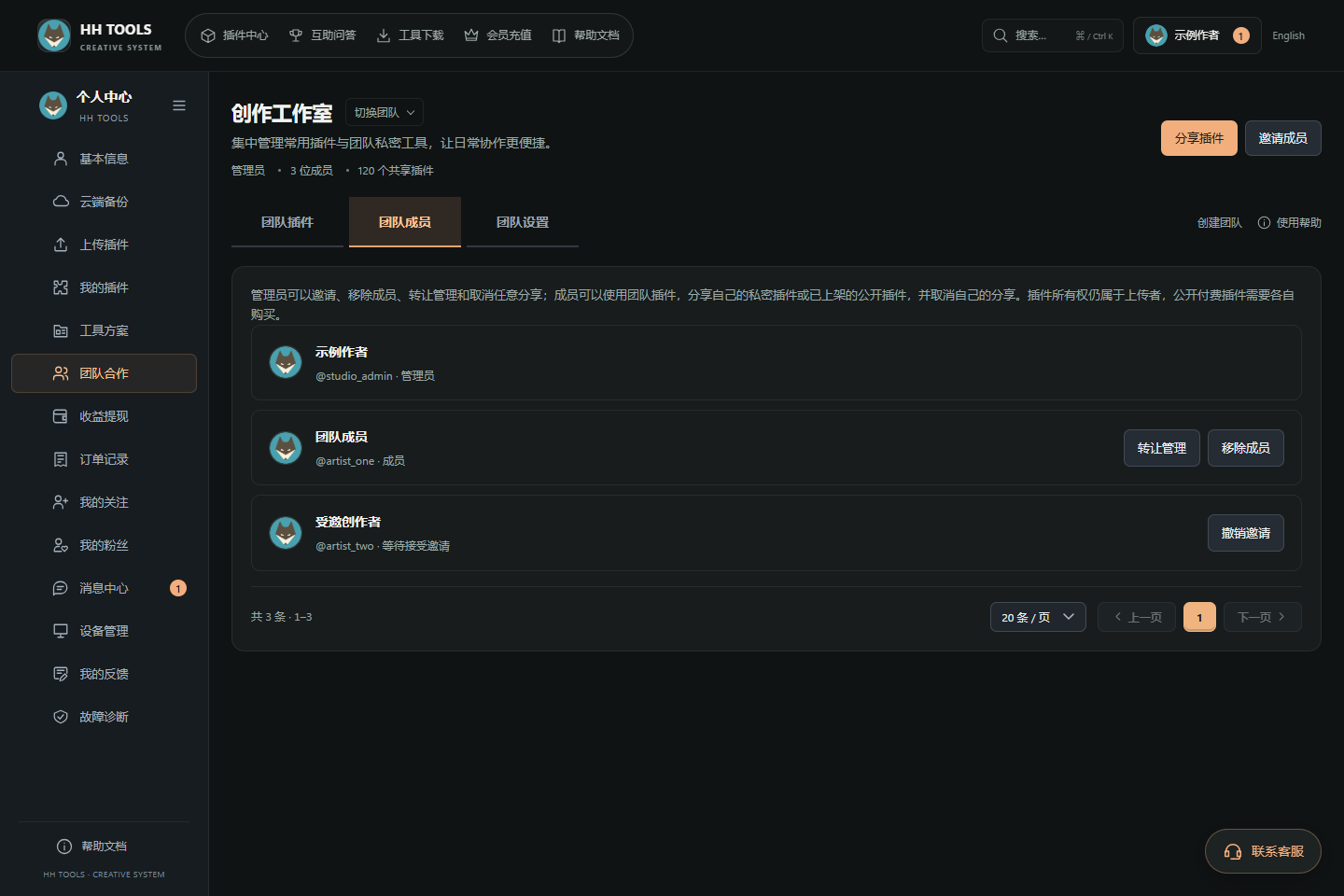
Task: Click the 设备管理 monitor icon
Action: tap(61, 631)
